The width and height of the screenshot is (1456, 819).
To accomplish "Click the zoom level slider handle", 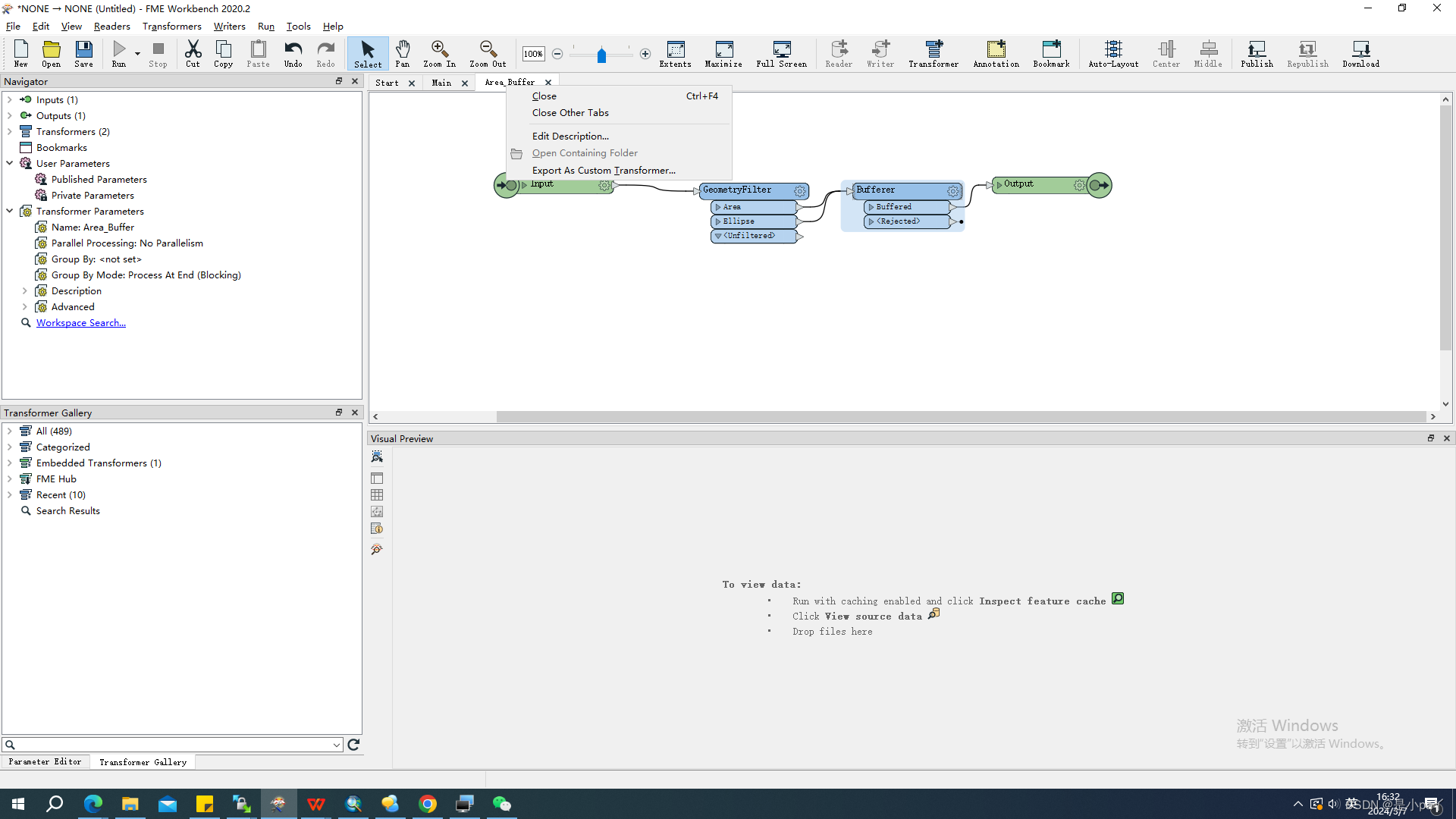I will [x=601, y=55].
